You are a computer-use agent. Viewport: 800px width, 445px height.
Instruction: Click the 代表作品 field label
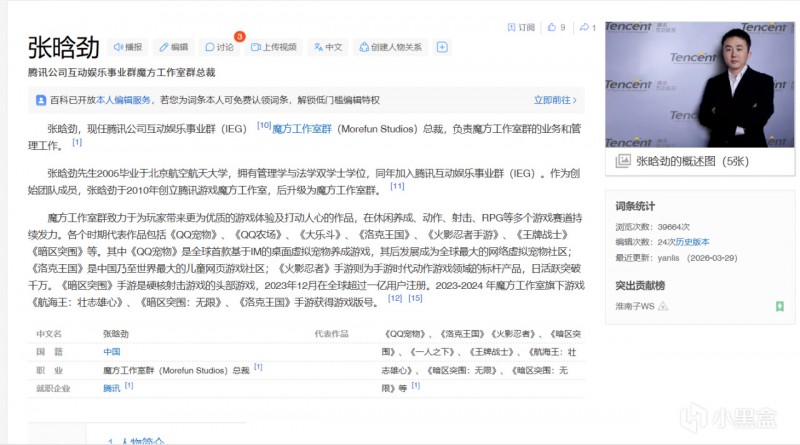click(331, 334)
